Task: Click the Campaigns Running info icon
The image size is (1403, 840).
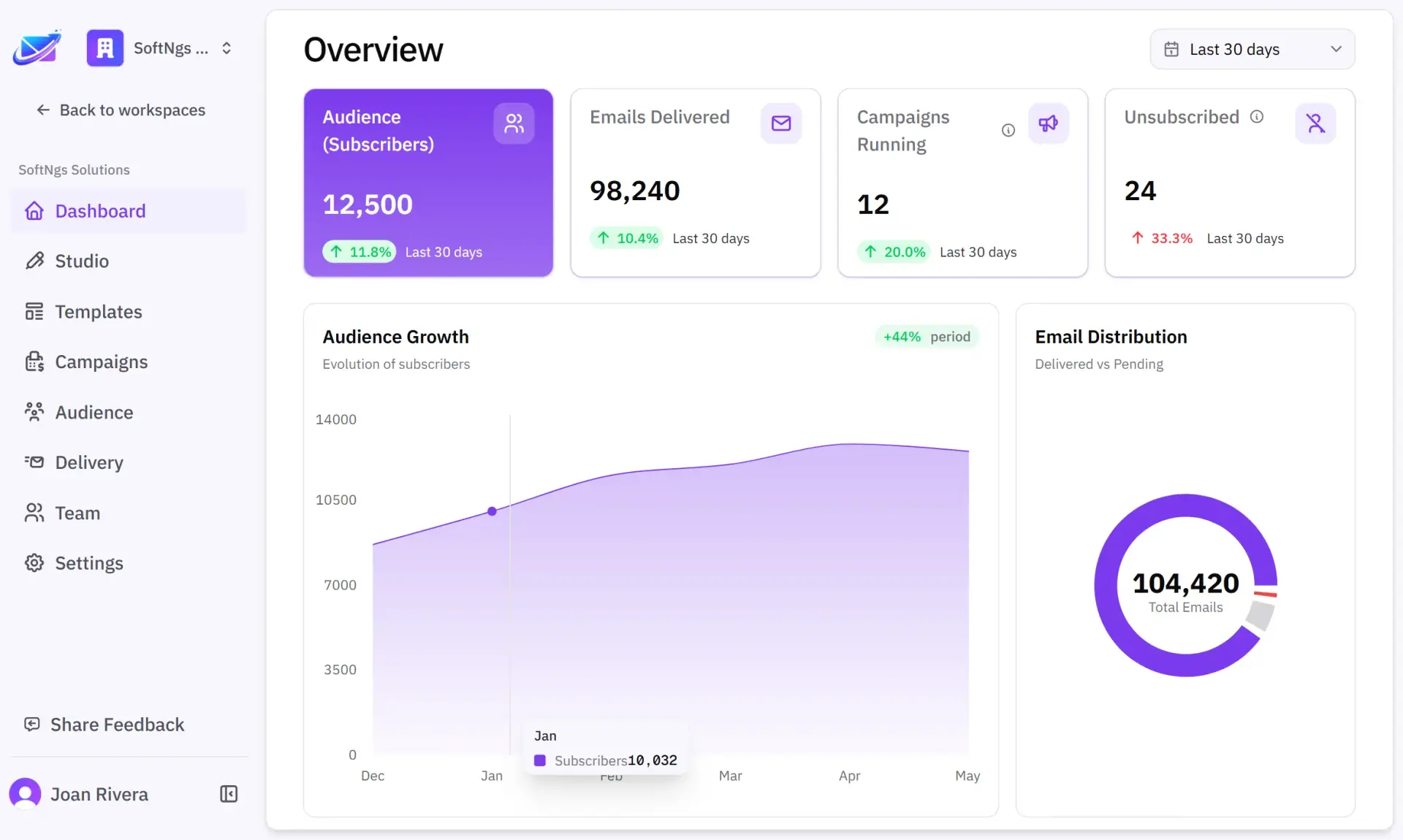Action: pyautogui.click(x=1008, y=131)
